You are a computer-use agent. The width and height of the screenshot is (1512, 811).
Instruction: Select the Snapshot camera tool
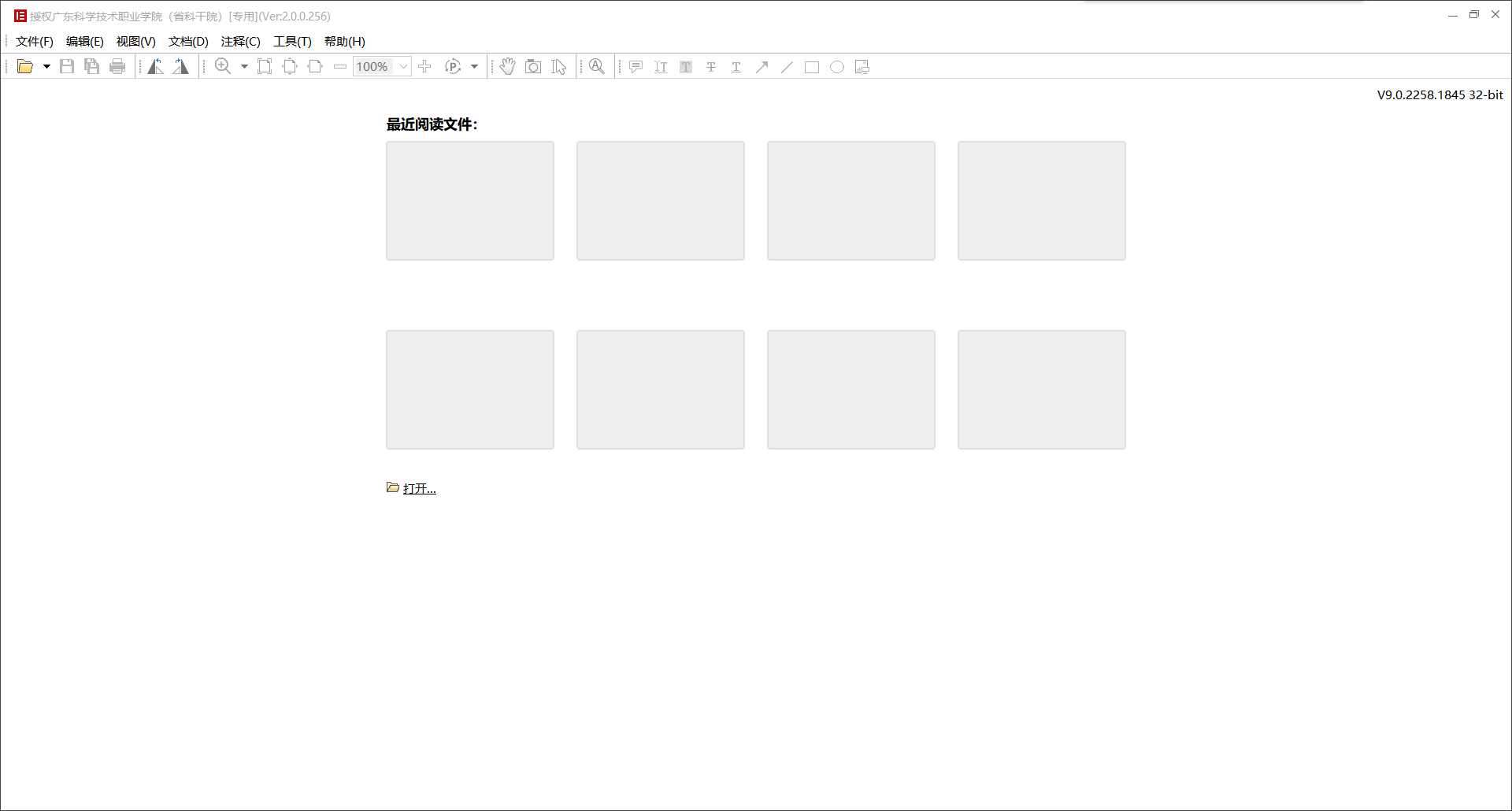point(533,67)
